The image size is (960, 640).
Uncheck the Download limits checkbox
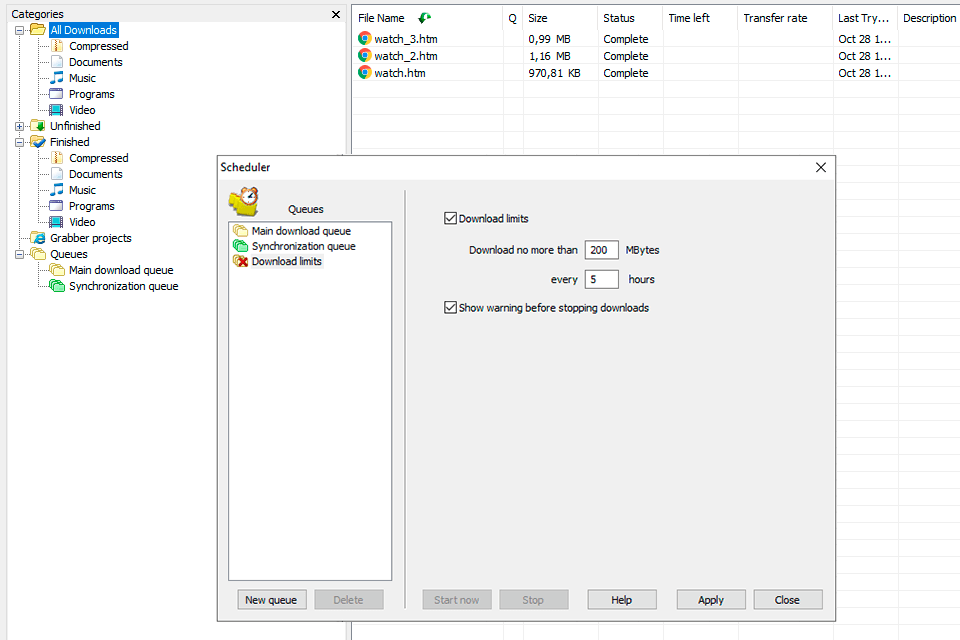click(449, 218)
